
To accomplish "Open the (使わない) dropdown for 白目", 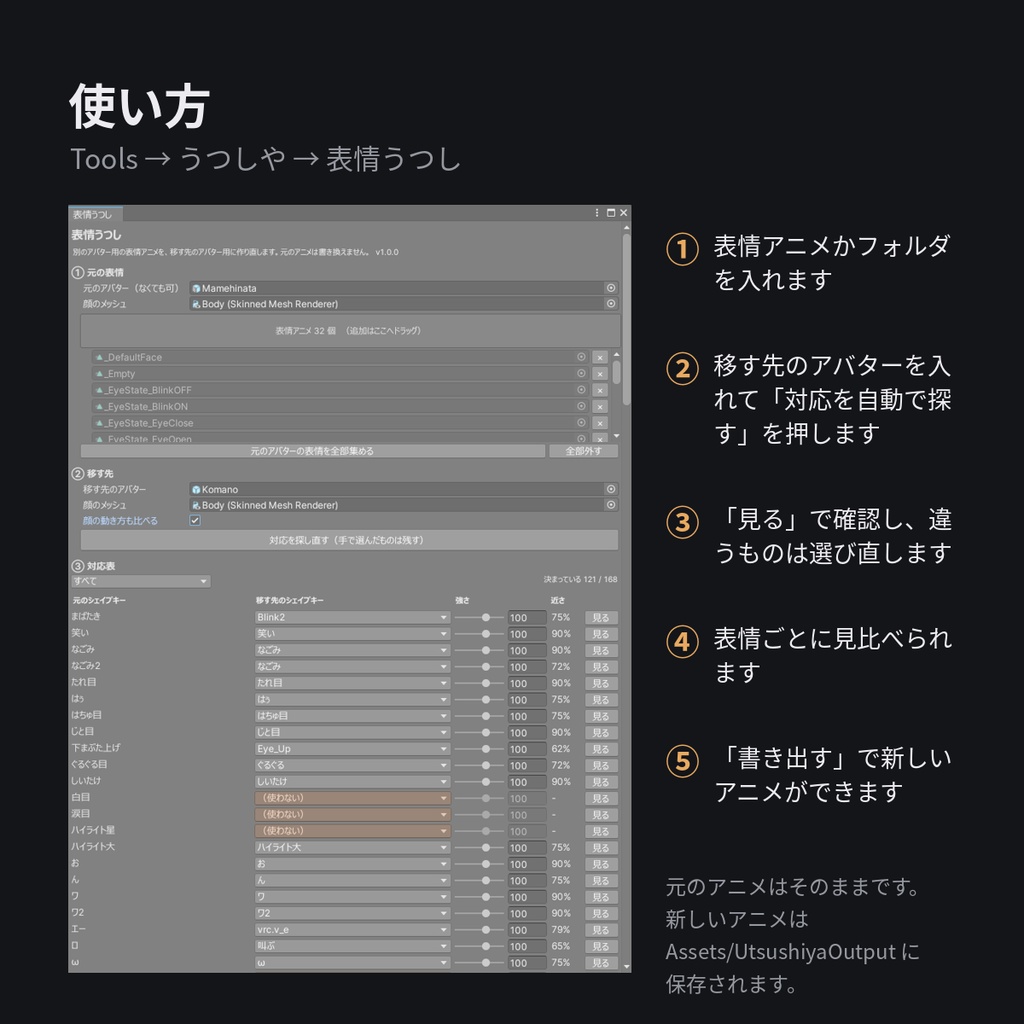I will pyautogui.click(x=352, y=798).
